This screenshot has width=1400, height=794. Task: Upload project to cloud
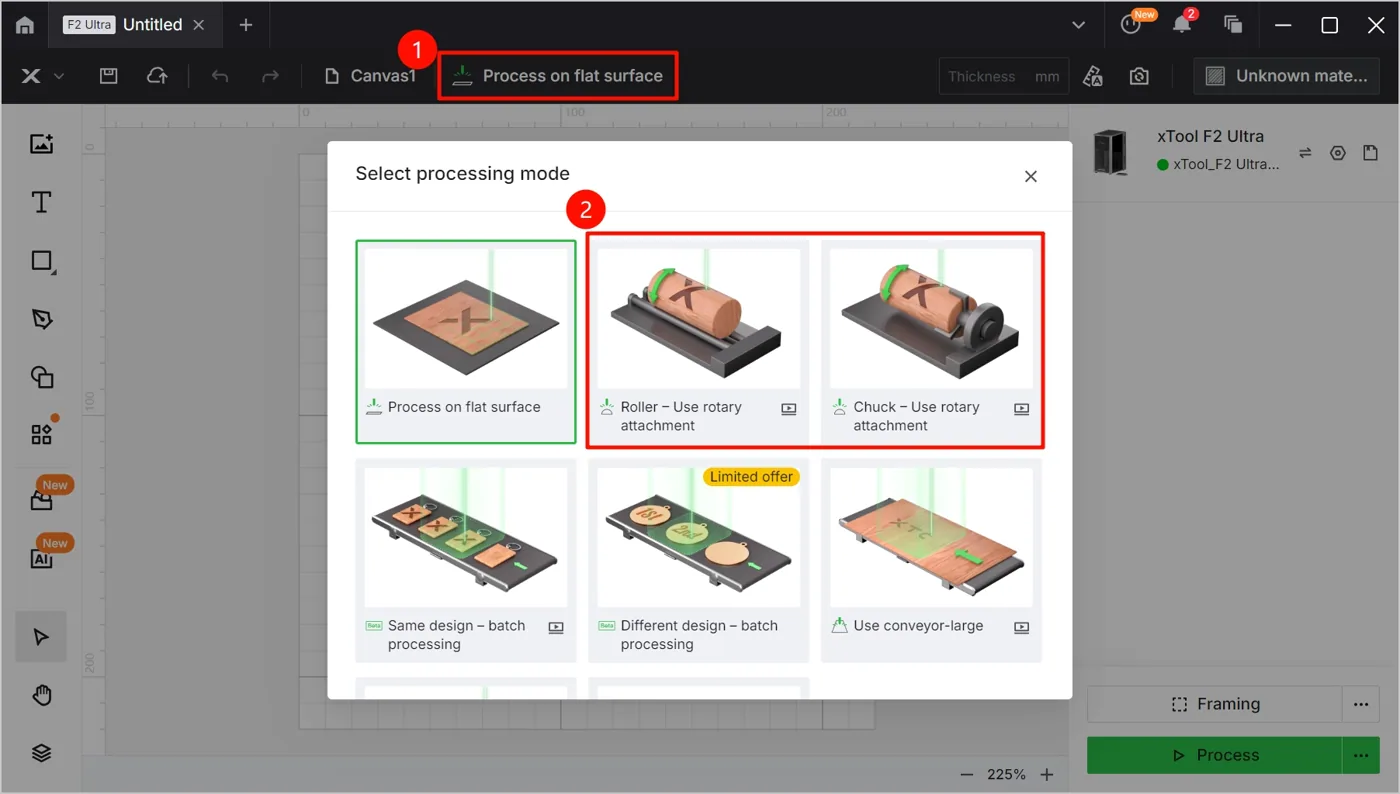[157, 76]
